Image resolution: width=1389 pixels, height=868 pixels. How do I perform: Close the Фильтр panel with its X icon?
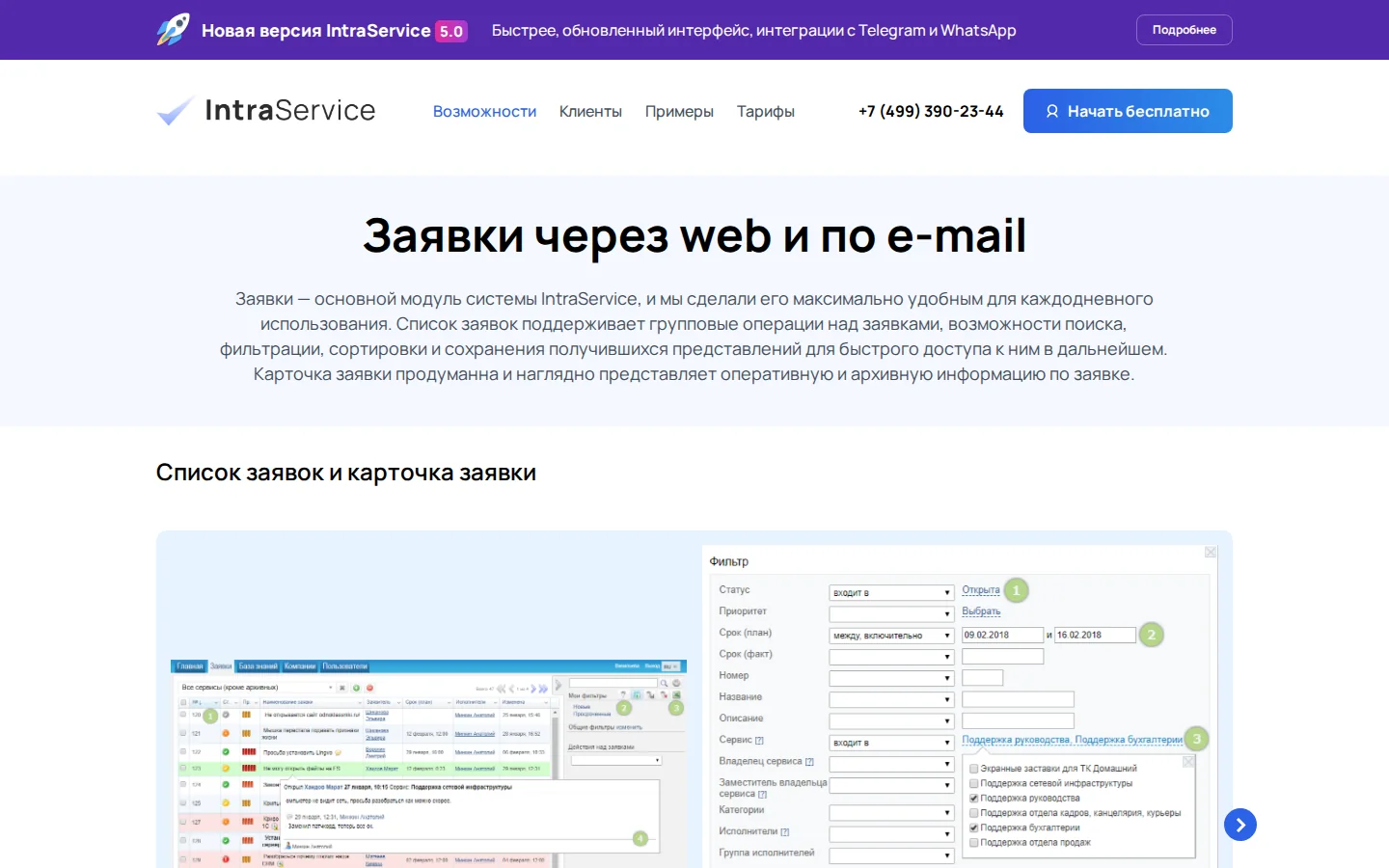[1211, 552]
